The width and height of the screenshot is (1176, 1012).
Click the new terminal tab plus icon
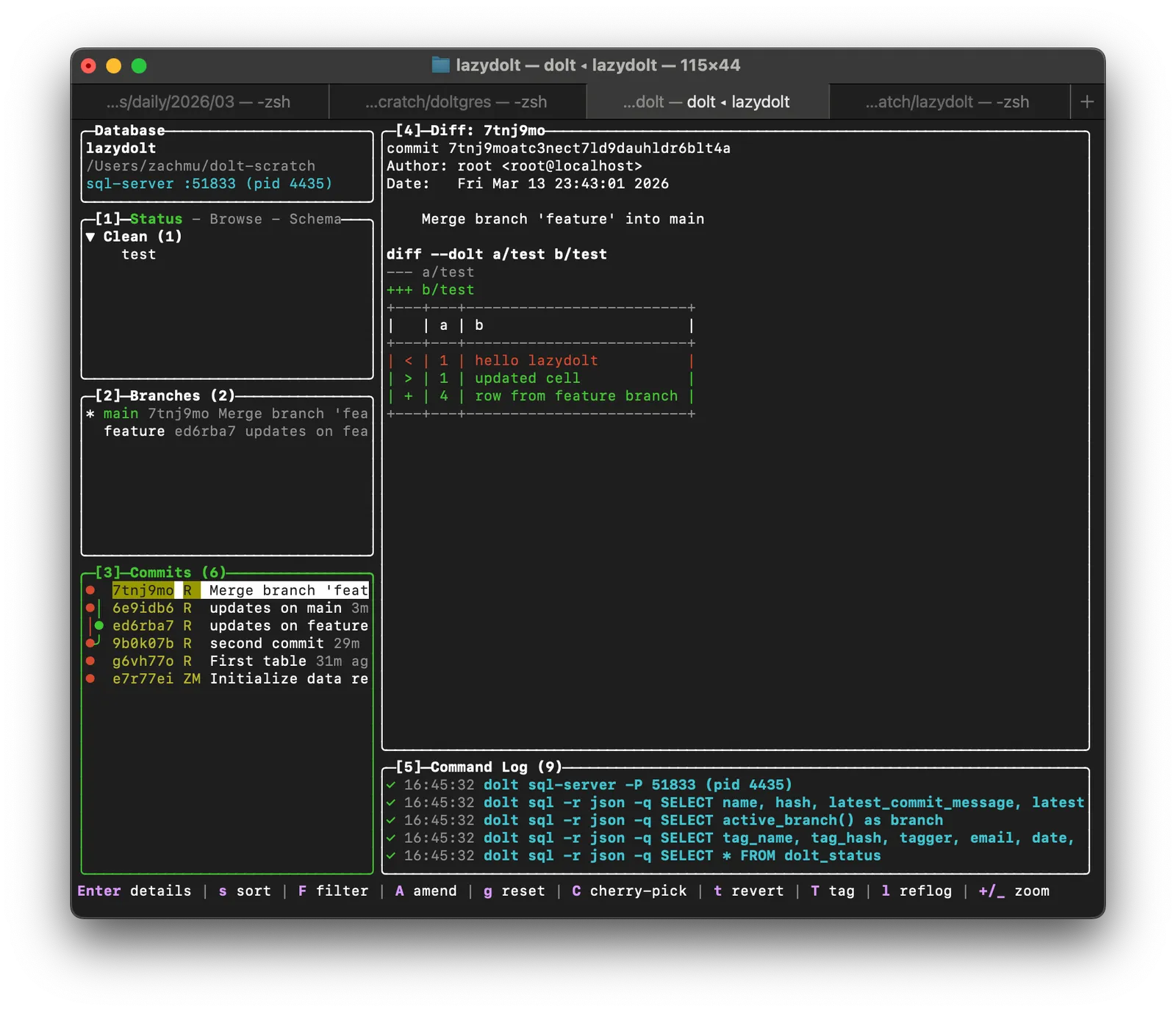1087,102
